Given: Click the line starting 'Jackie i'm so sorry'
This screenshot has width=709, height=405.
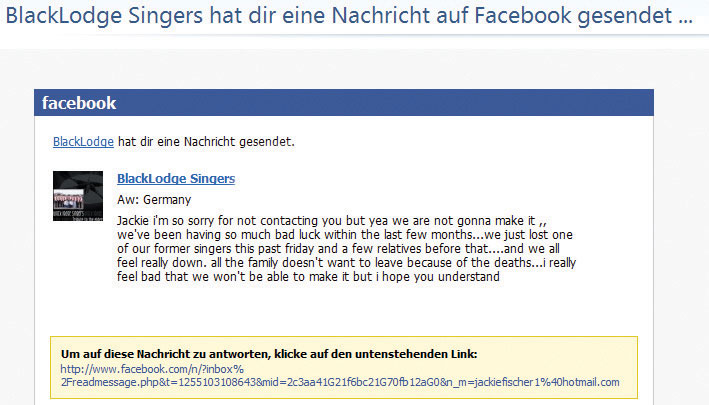Looking at the screenshot, I should 332,221.
